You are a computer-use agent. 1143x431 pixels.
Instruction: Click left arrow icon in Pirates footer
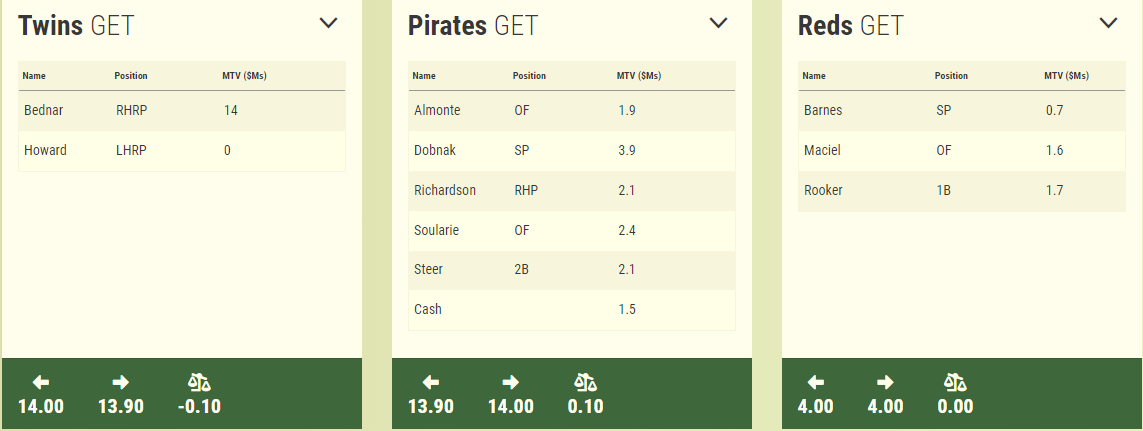coord(430,382)
